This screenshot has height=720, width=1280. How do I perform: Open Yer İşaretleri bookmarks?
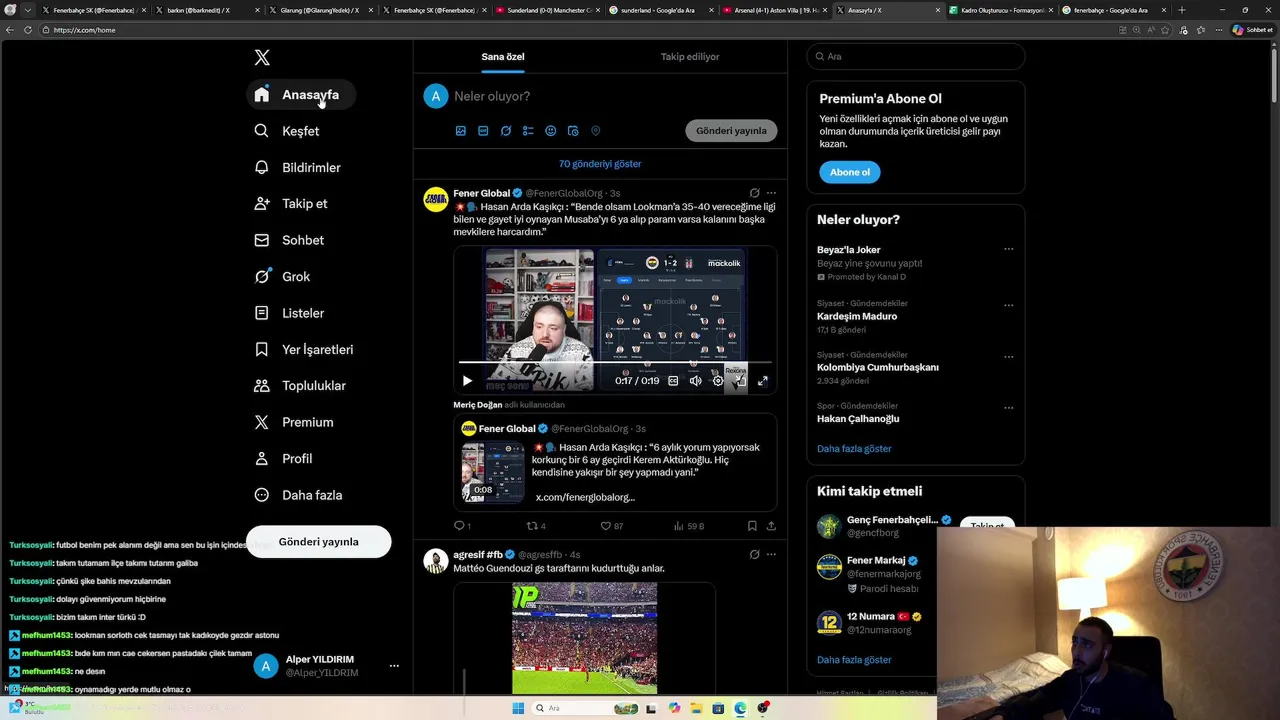(304, 350)
